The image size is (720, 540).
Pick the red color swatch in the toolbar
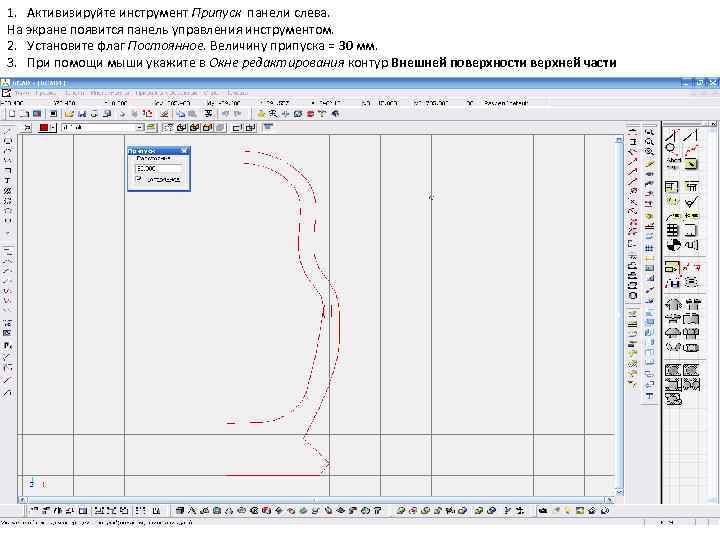tap(44, 128)
